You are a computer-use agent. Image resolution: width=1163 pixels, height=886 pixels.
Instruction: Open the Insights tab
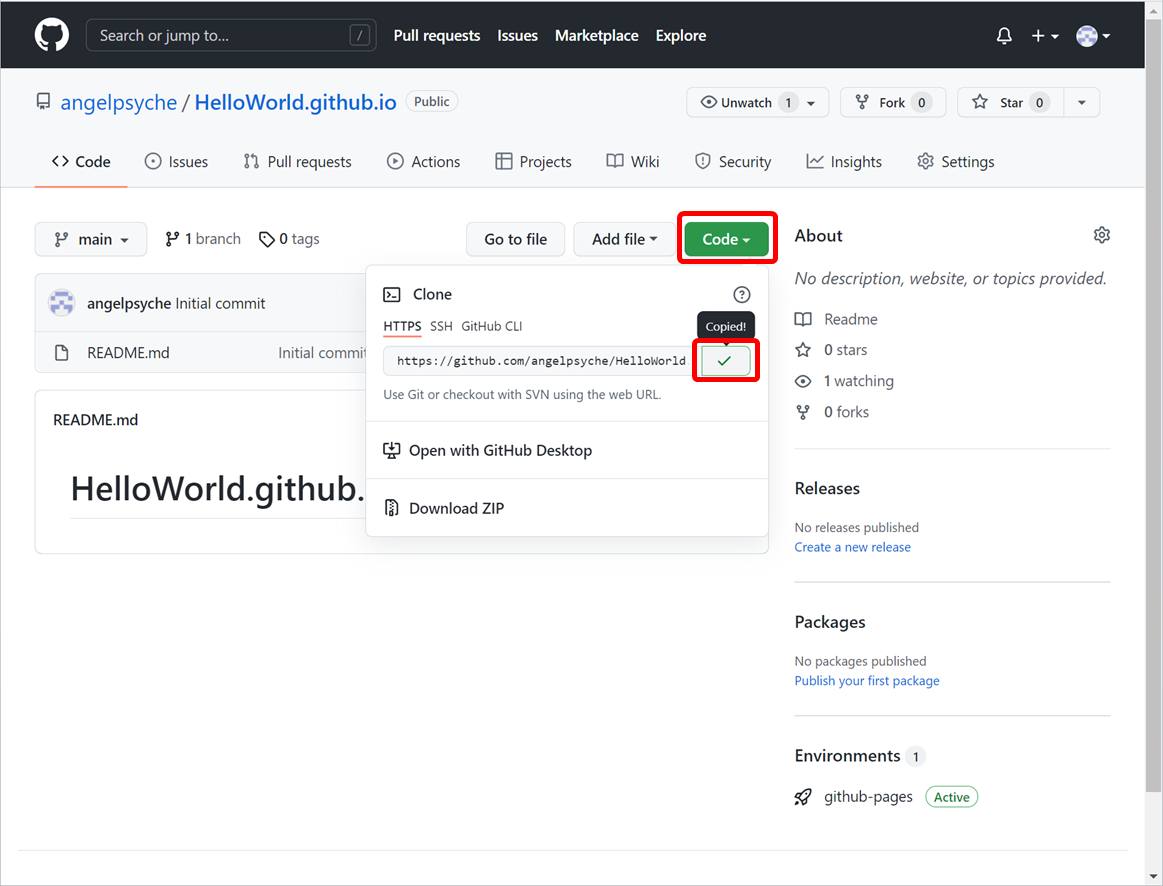click(x=844, y=162)
